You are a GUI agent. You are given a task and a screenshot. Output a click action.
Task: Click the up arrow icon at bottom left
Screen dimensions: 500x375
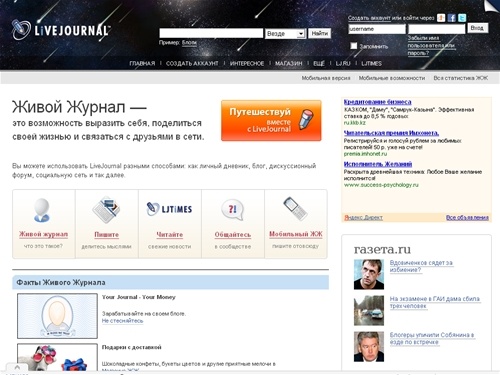point(17,368)
